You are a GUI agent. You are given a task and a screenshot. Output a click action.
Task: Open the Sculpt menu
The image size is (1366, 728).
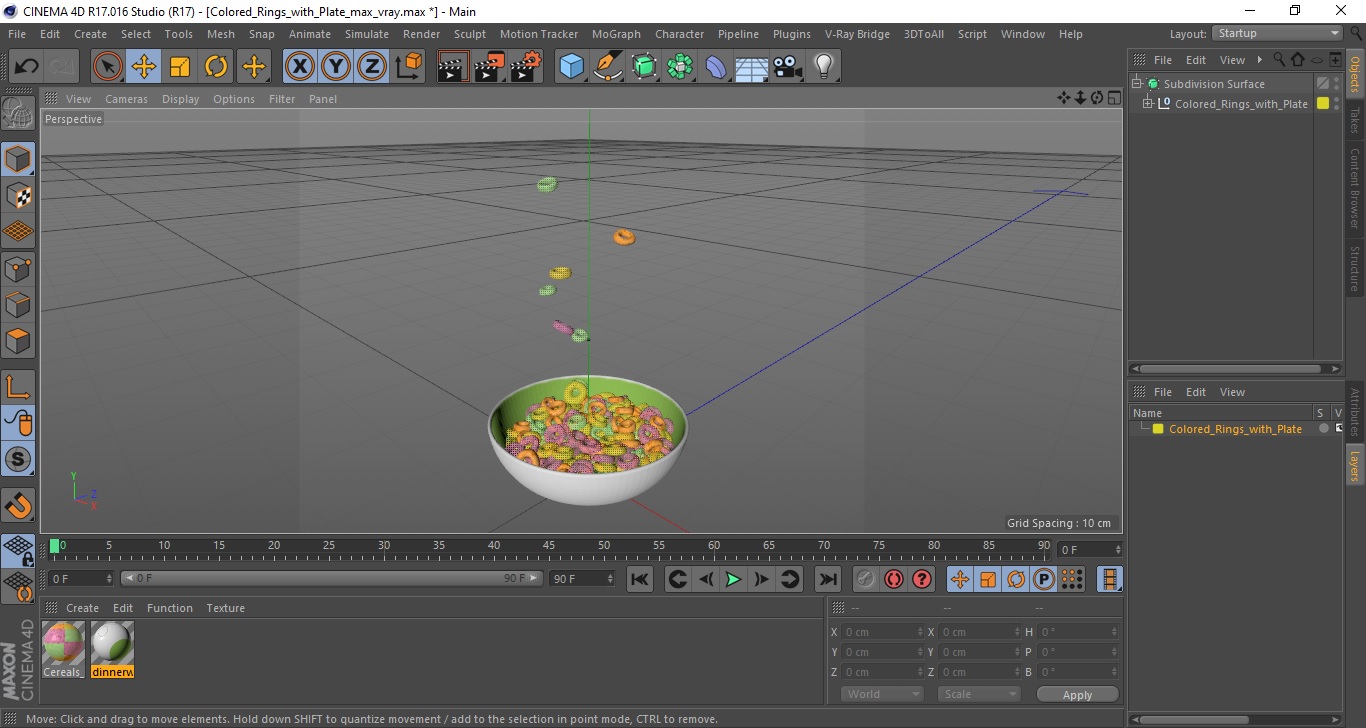coord(470,34)
